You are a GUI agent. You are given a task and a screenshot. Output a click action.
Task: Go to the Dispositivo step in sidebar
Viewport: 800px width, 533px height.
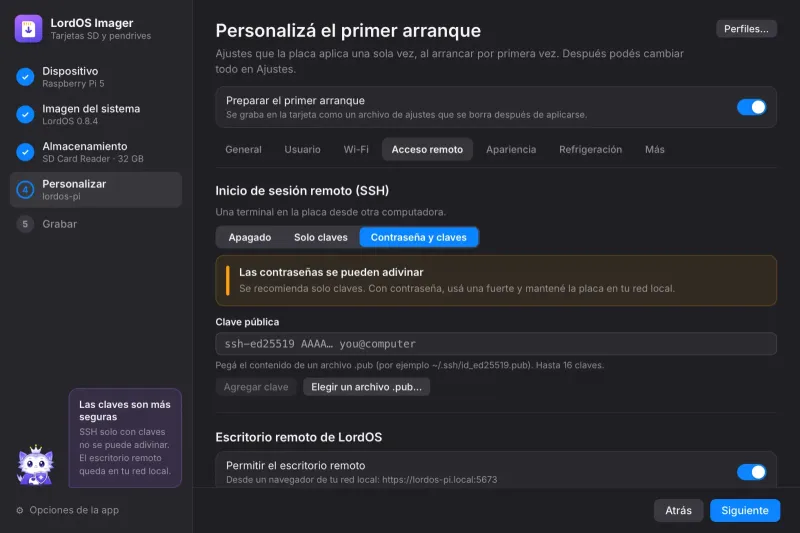(96, 77)
